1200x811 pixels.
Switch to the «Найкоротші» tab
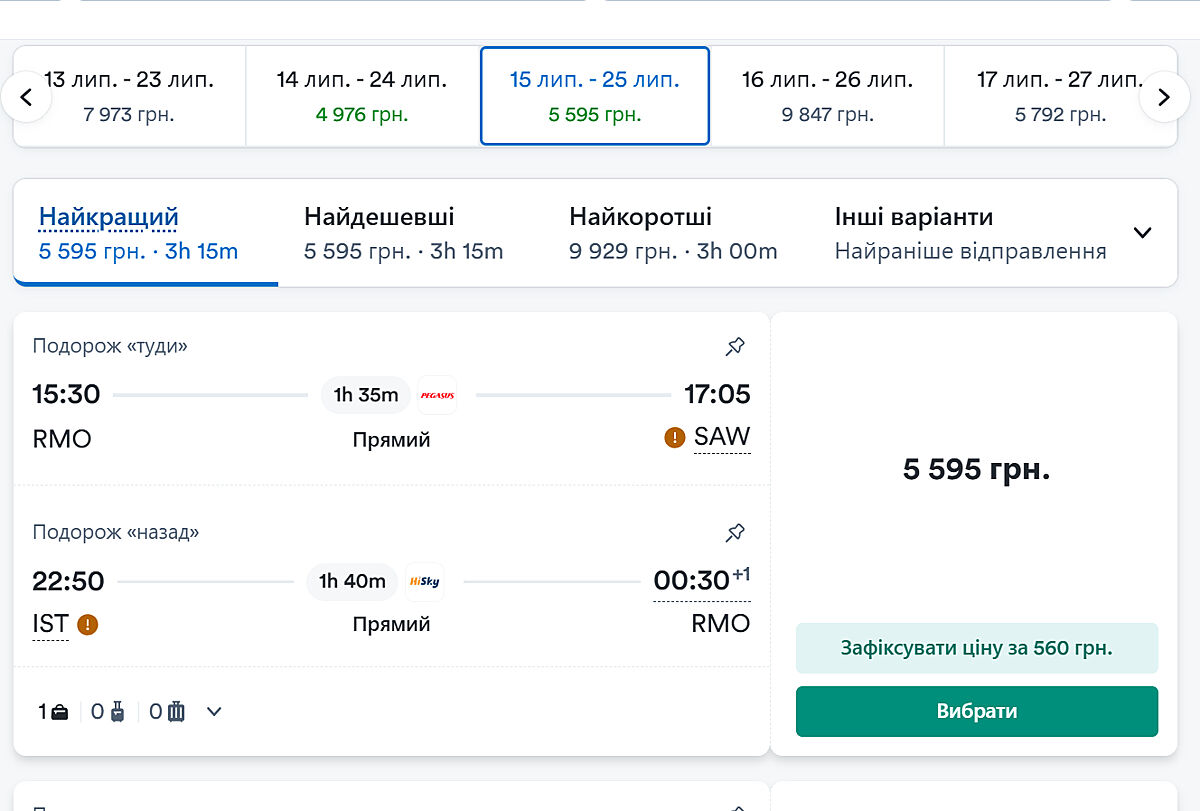click(x=672, y=233)
